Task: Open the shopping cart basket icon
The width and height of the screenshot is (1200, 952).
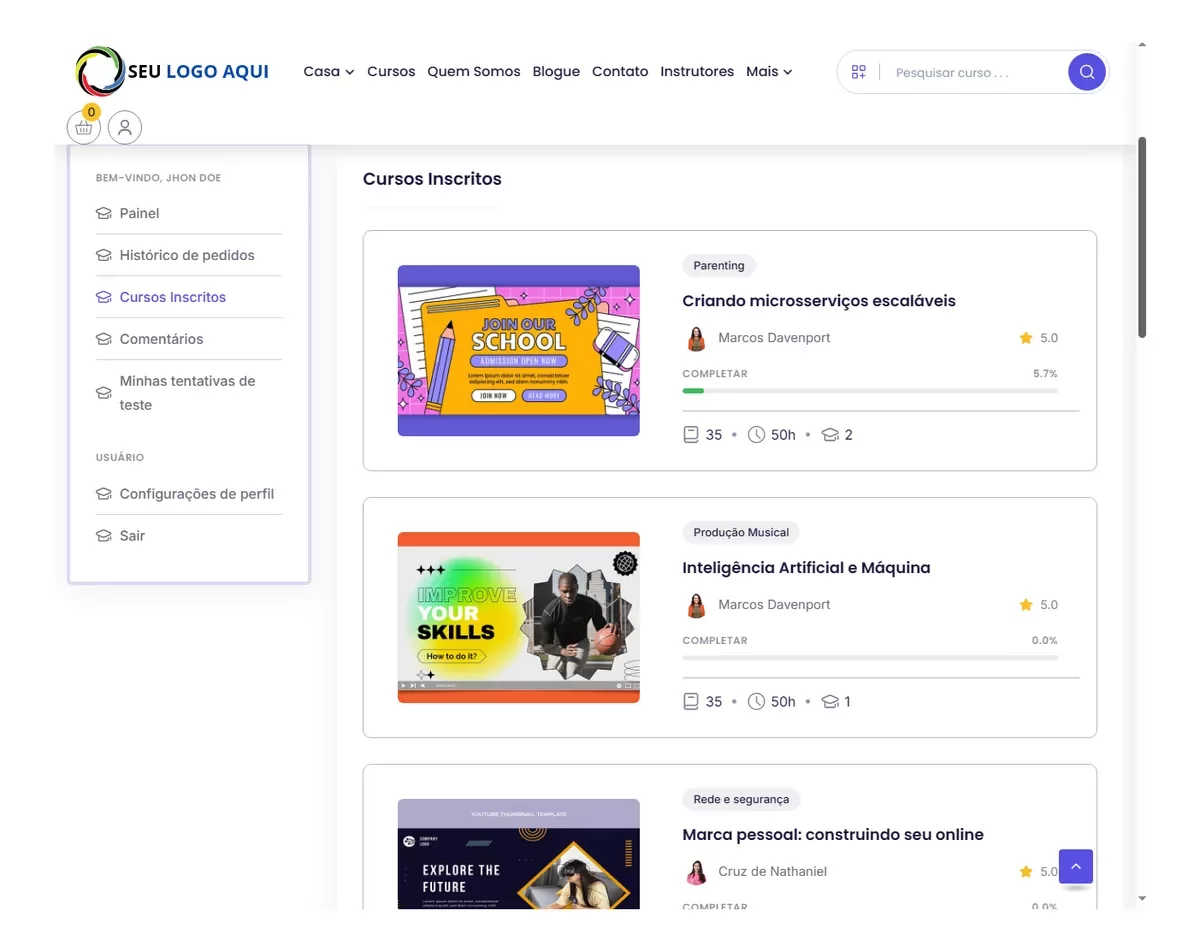Action: tap(84, 128)
